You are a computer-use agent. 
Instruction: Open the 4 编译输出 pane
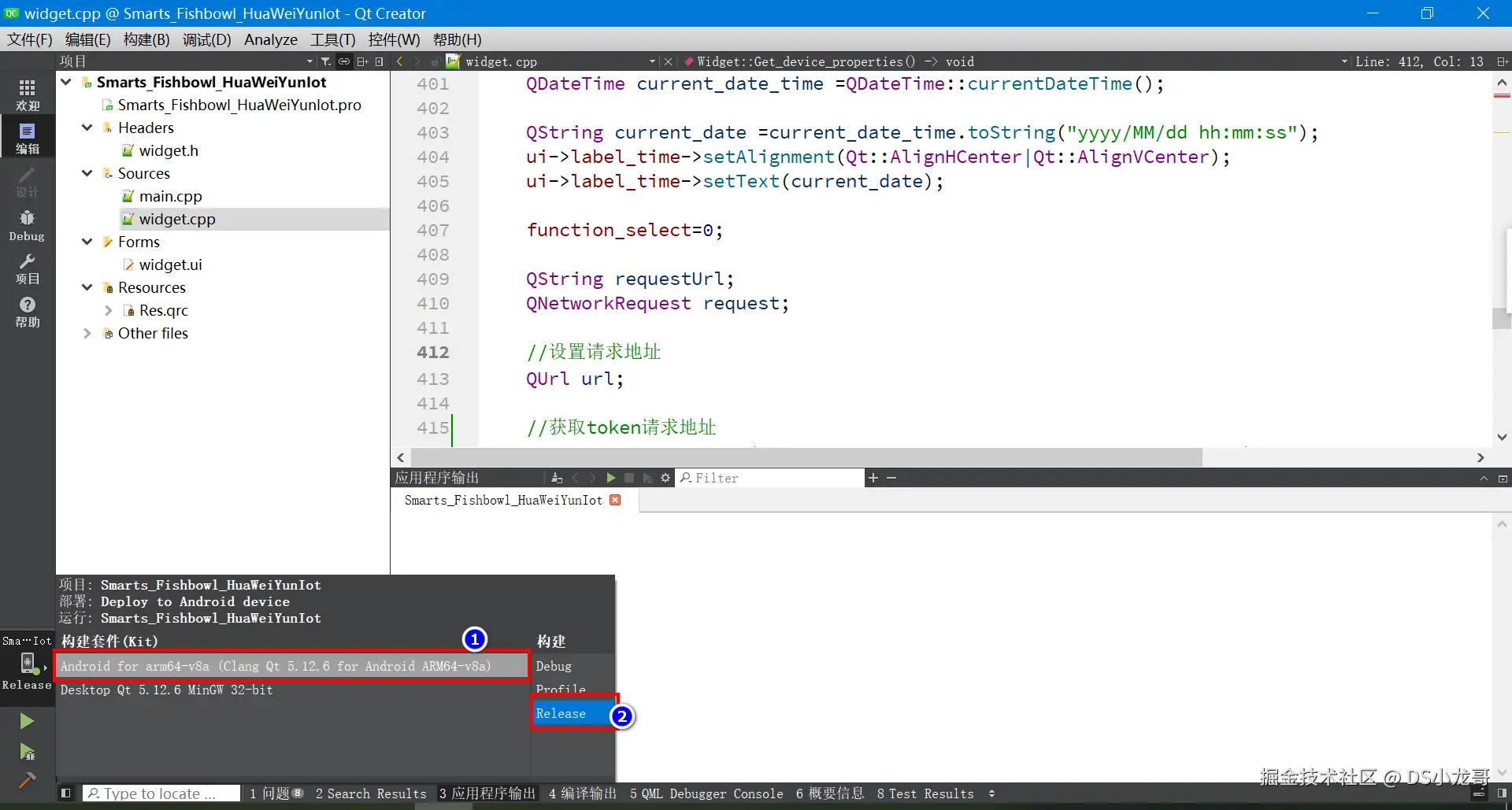pos(583,793)
